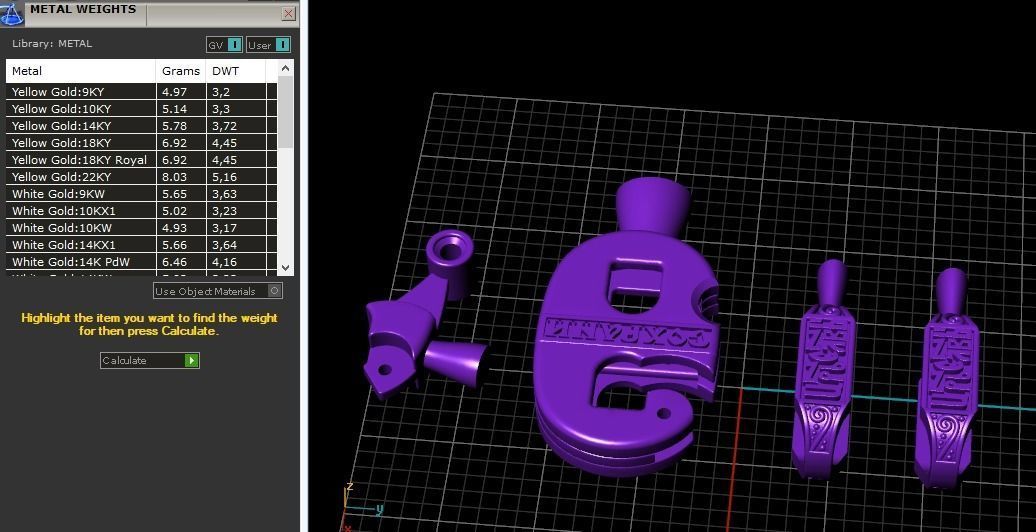Toggle the User library switch
The width and height of the screenshot is (1036, 532).
(268, 45)
